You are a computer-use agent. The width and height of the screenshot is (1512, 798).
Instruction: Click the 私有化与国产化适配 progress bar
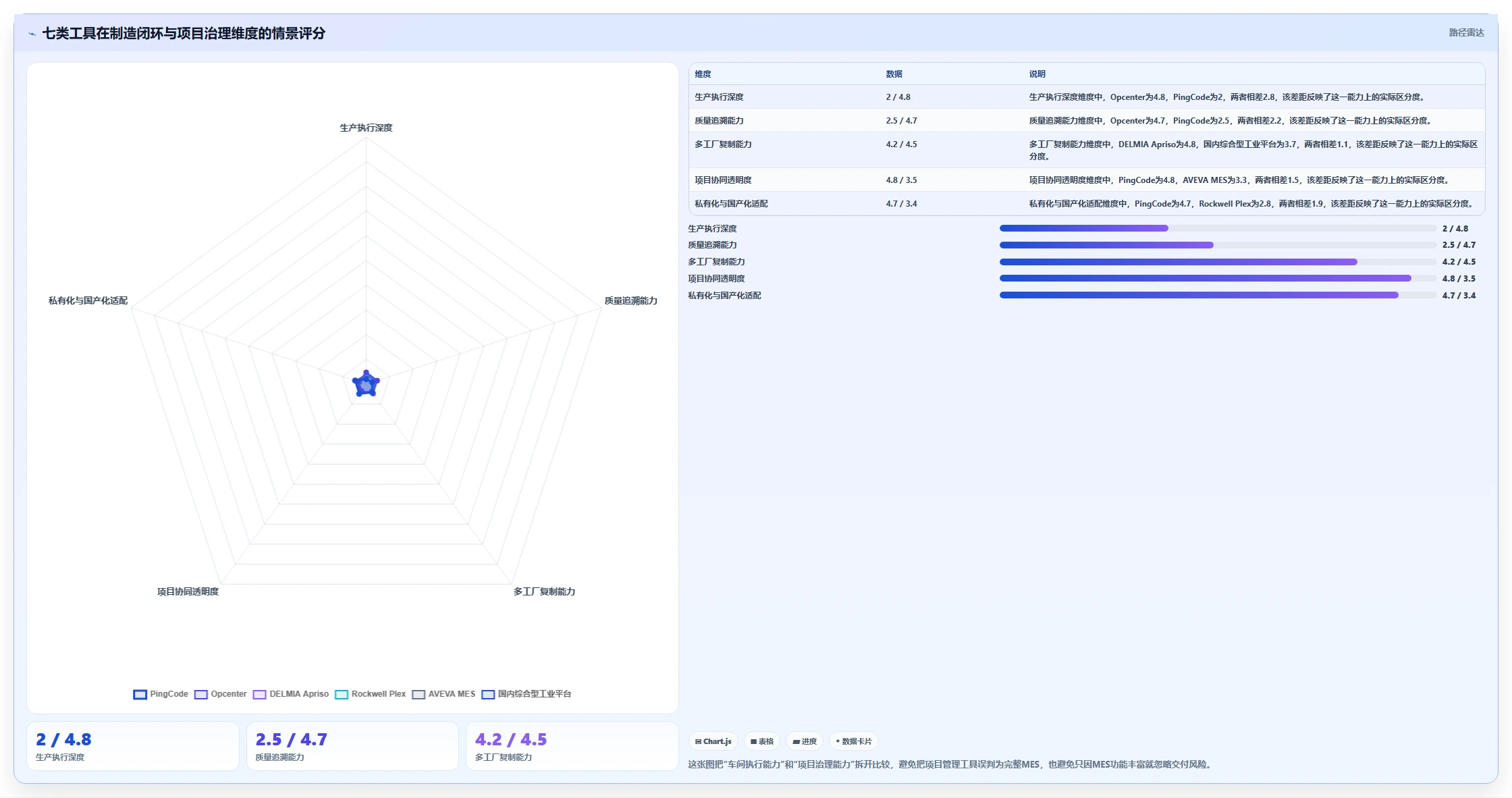click(x=1218, y=295)
